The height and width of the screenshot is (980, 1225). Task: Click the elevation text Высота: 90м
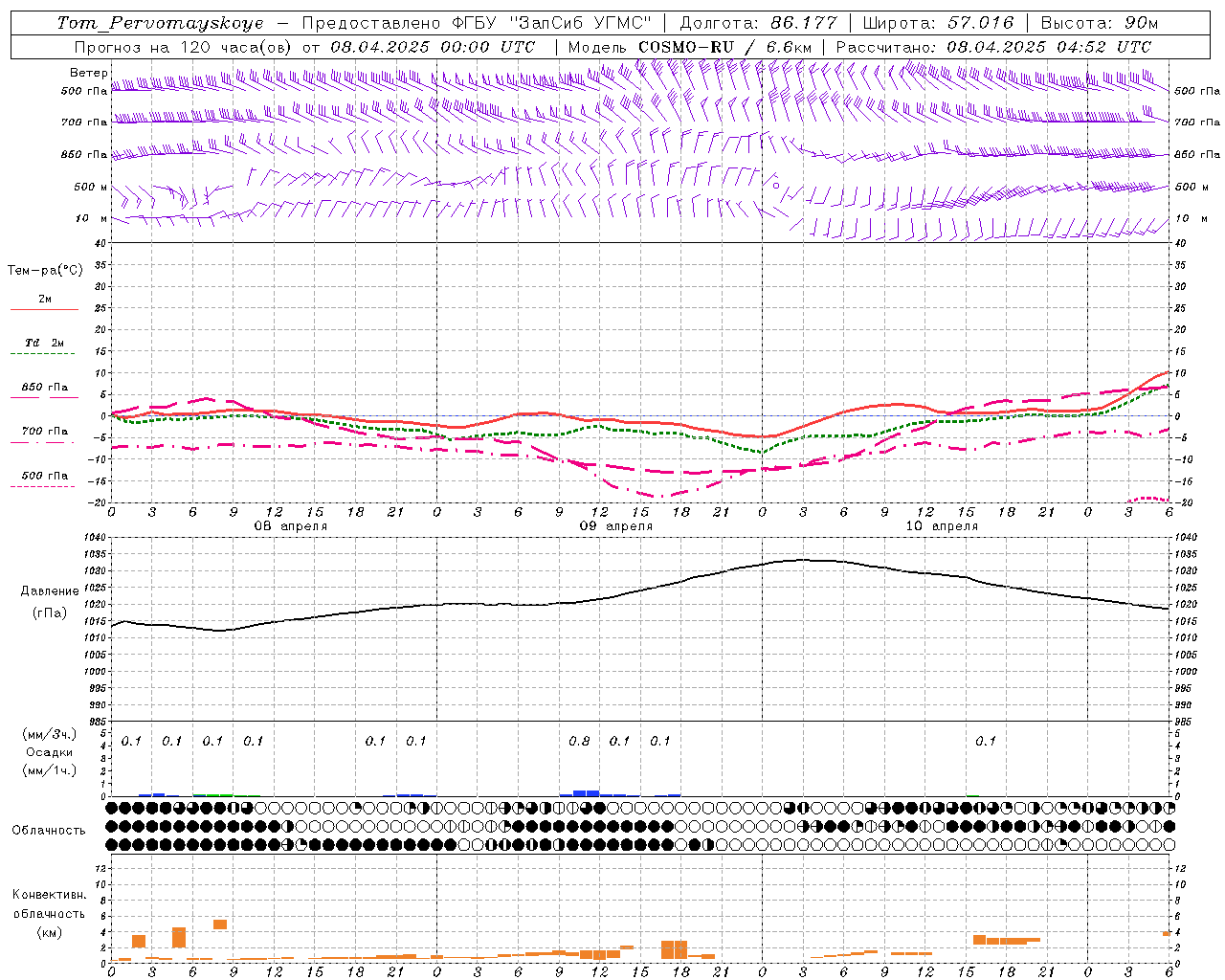pyautogui.click(x=1099, y=23)
